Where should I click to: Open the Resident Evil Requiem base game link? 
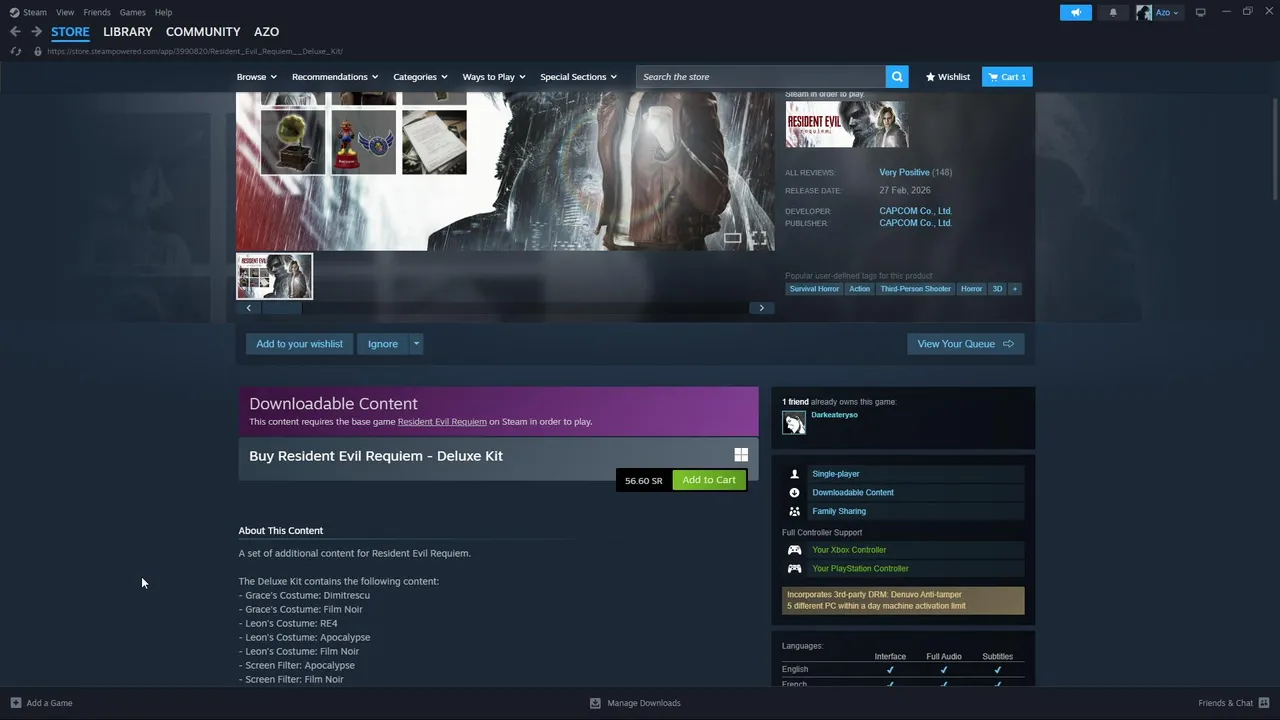pos(442,422)
